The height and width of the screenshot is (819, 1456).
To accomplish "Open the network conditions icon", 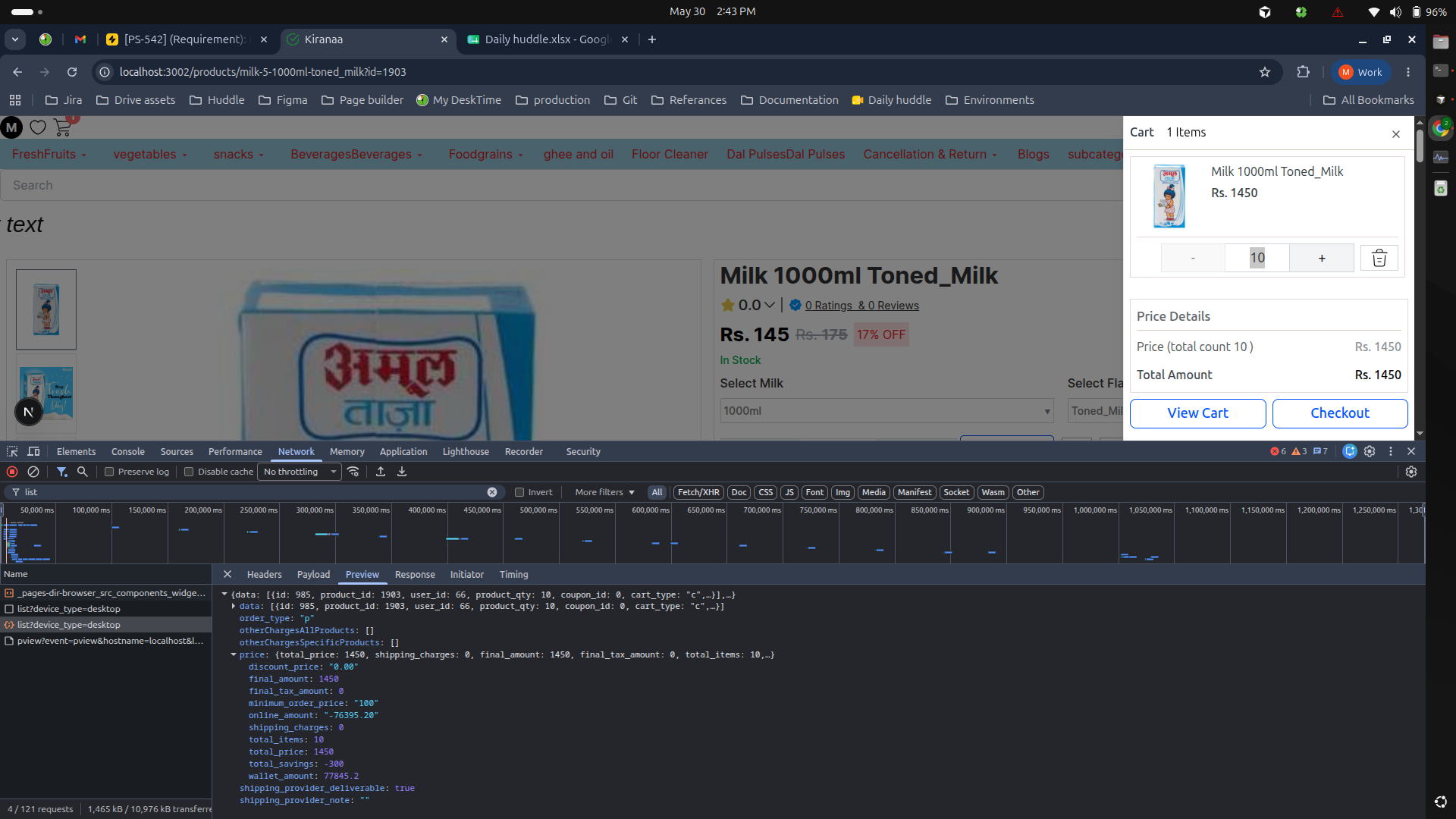I will coord(353,472).
